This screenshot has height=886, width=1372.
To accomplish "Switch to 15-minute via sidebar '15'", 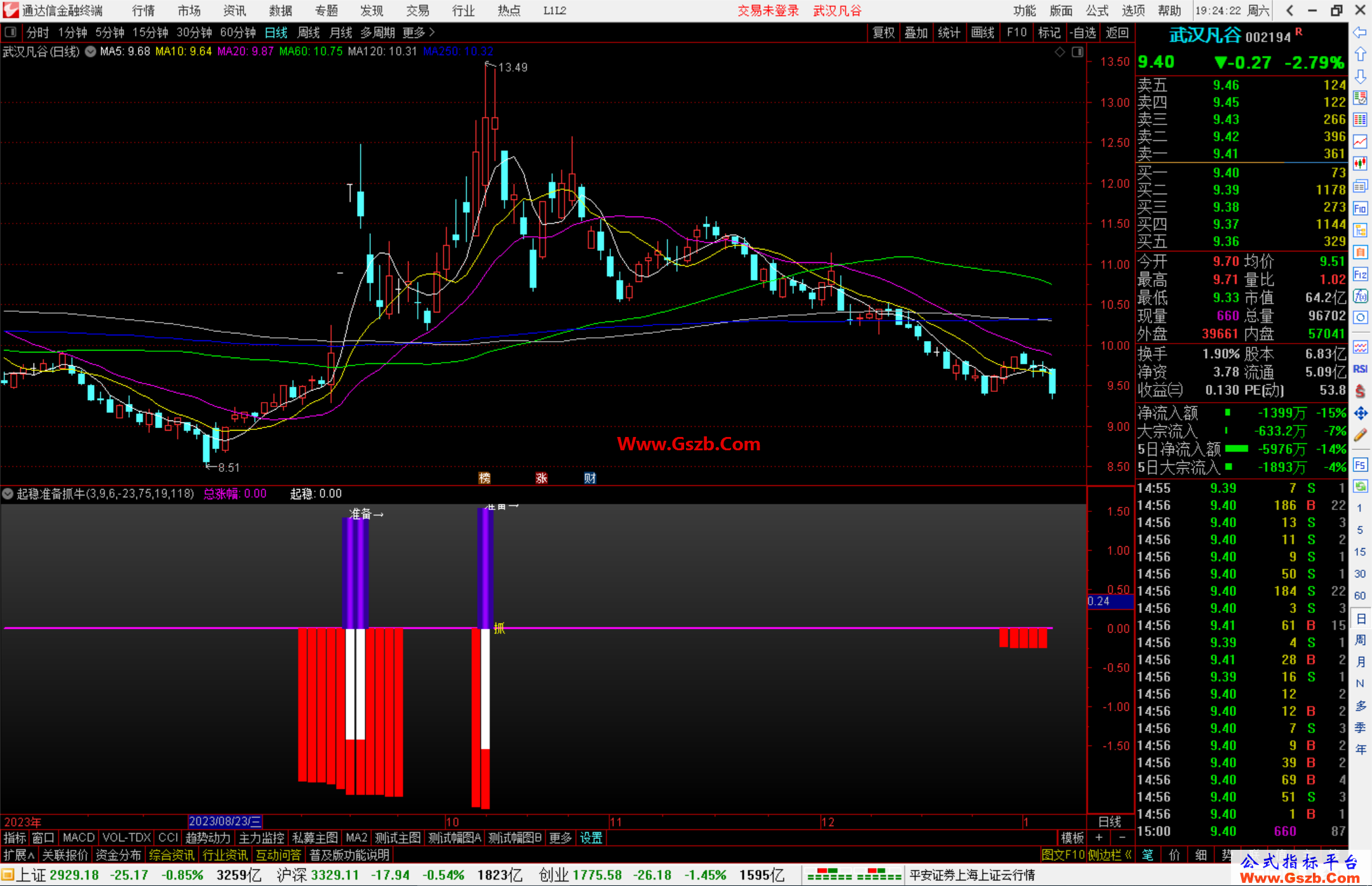I will tap(1359, 552).
